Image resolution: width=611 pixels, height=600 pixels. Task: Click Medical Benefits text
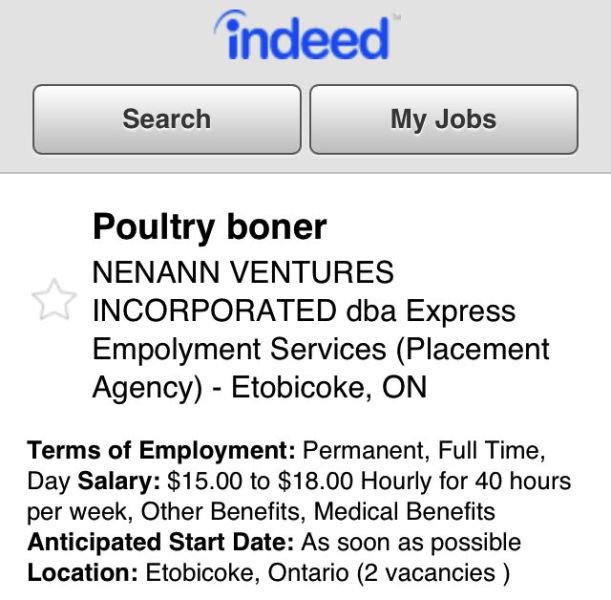click(x=404, y=511)
